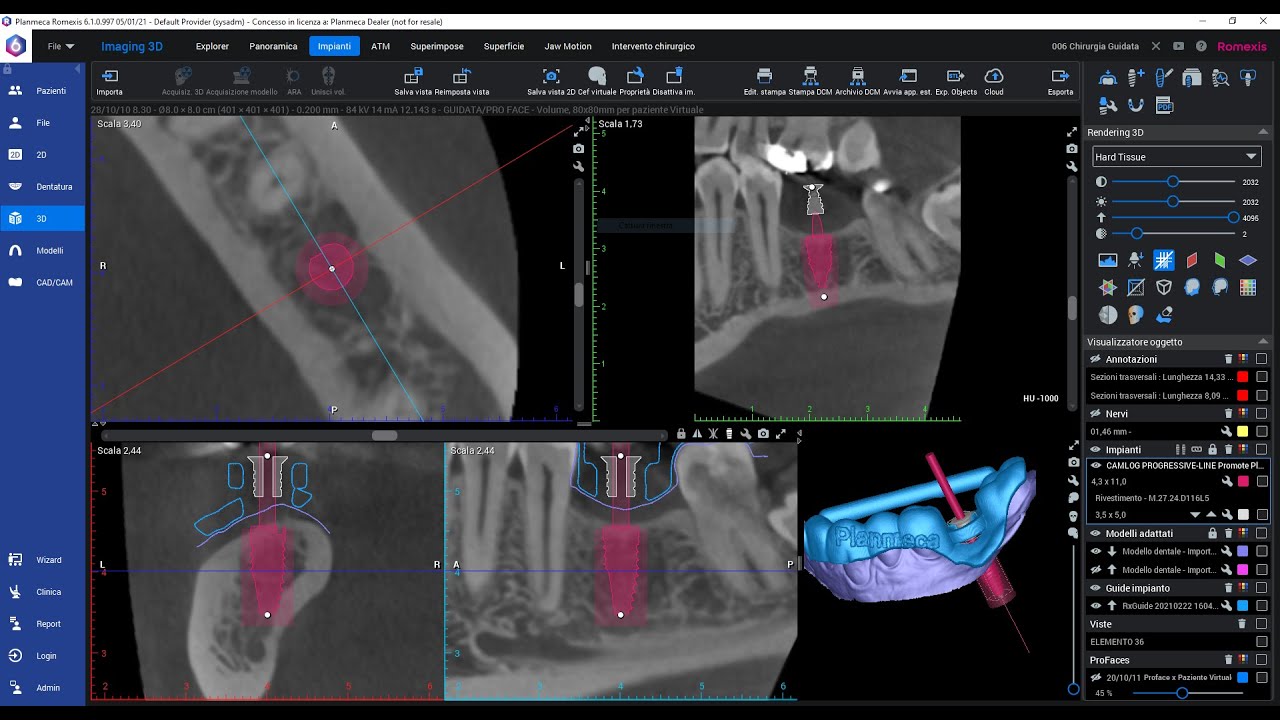Click Avvia app. est. icon
1280x720 pixels.
(908, 76)
